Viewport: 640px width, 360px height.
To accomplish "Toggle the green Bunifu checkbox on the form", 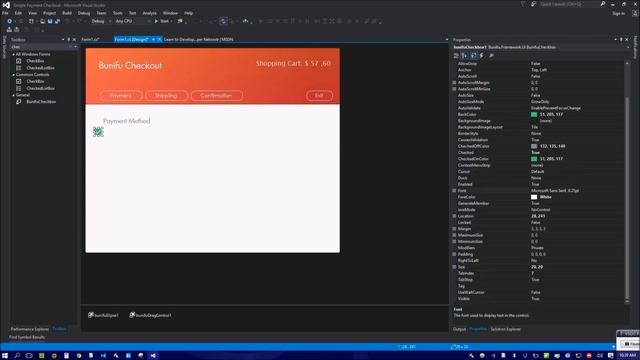I will 98,131.
